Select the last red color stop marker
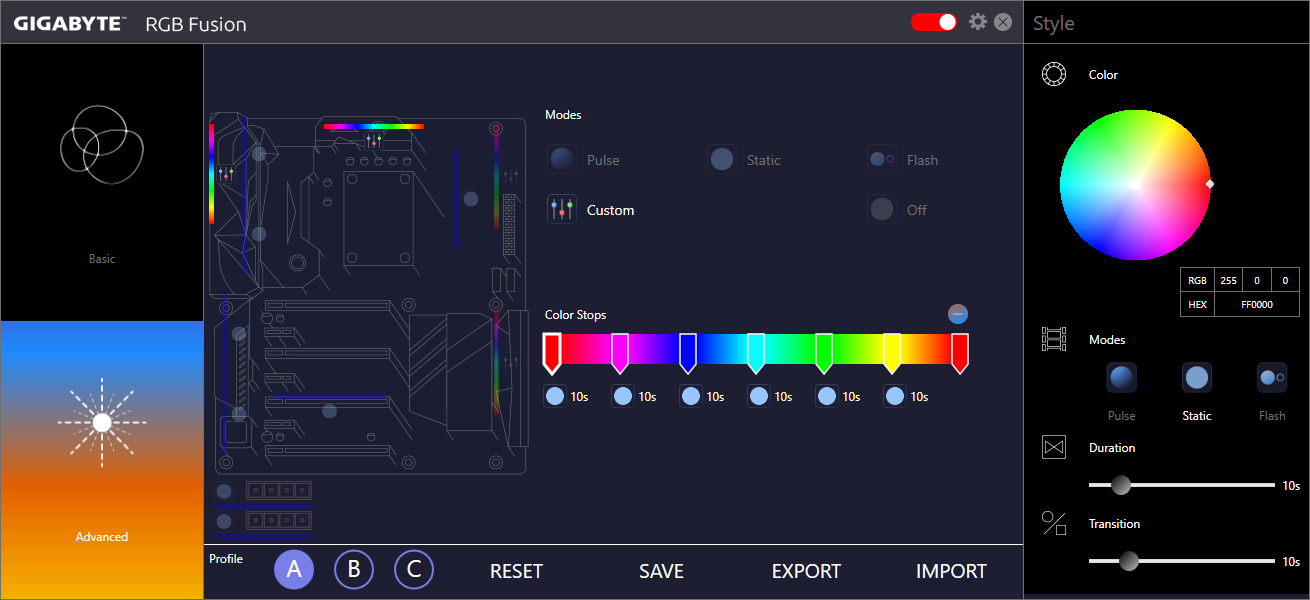The width and height of the screenshot is (1310, 600). [960, 353]
